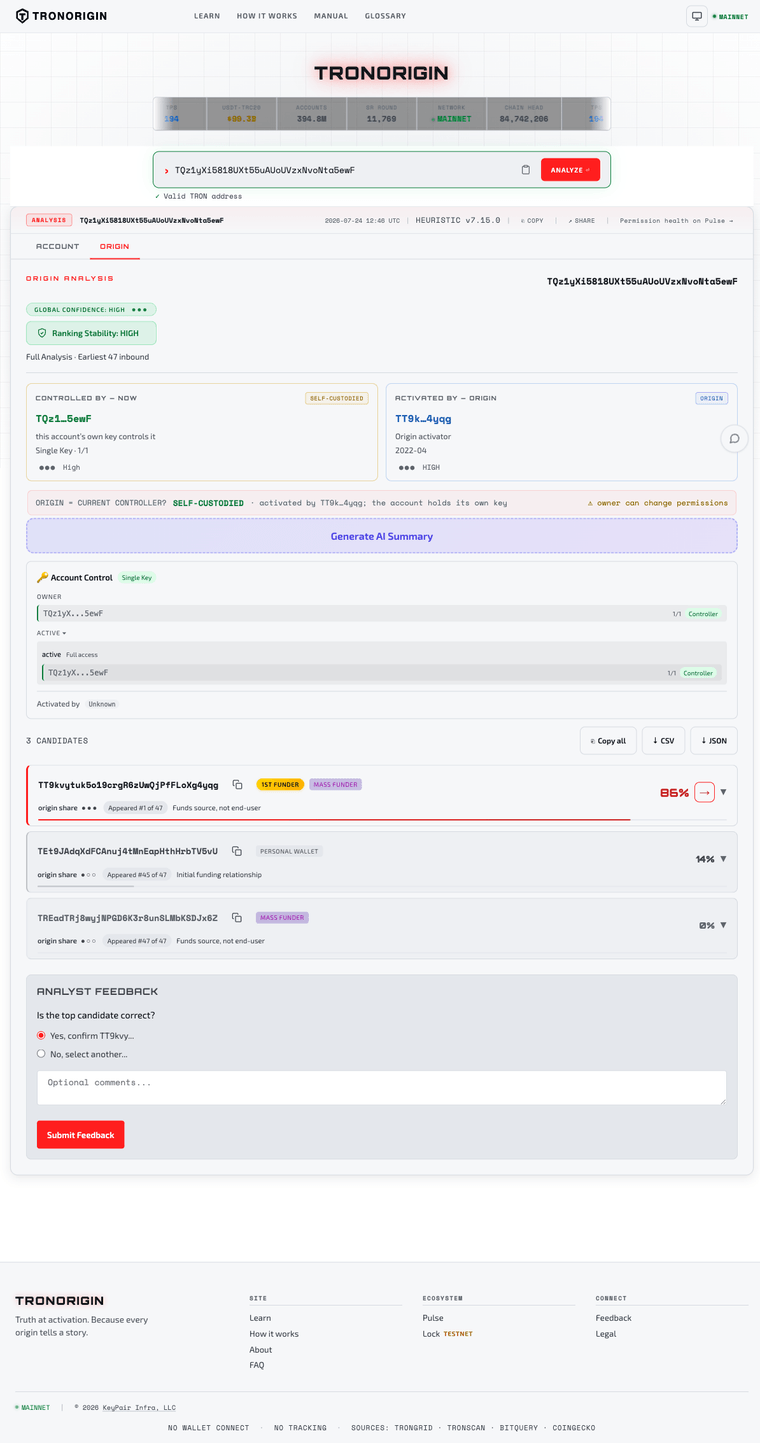Open Permission health on Pulse link

pyautogui.click(x=676, y=220)
